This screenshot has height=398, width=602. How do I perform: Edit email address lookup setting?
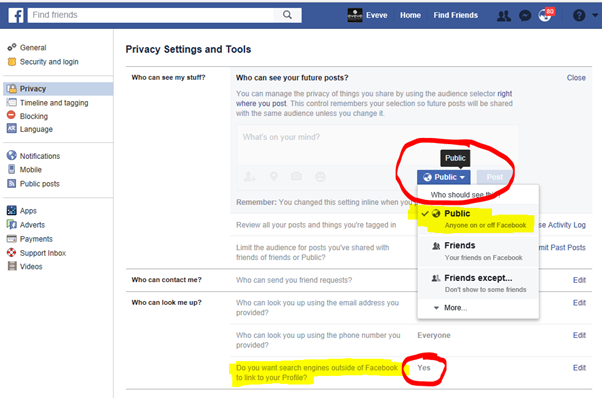pyautogui.click(x=579, y=303)
